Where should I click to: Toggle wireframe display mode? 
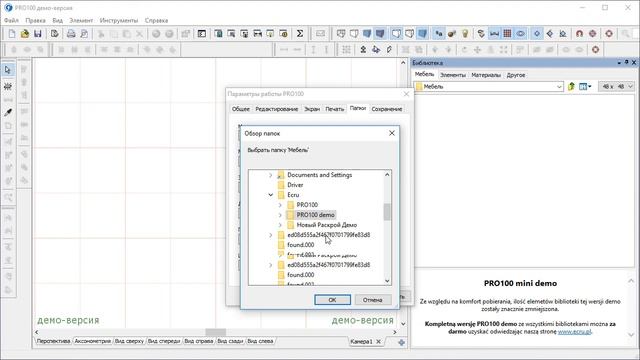click(341, 33)
